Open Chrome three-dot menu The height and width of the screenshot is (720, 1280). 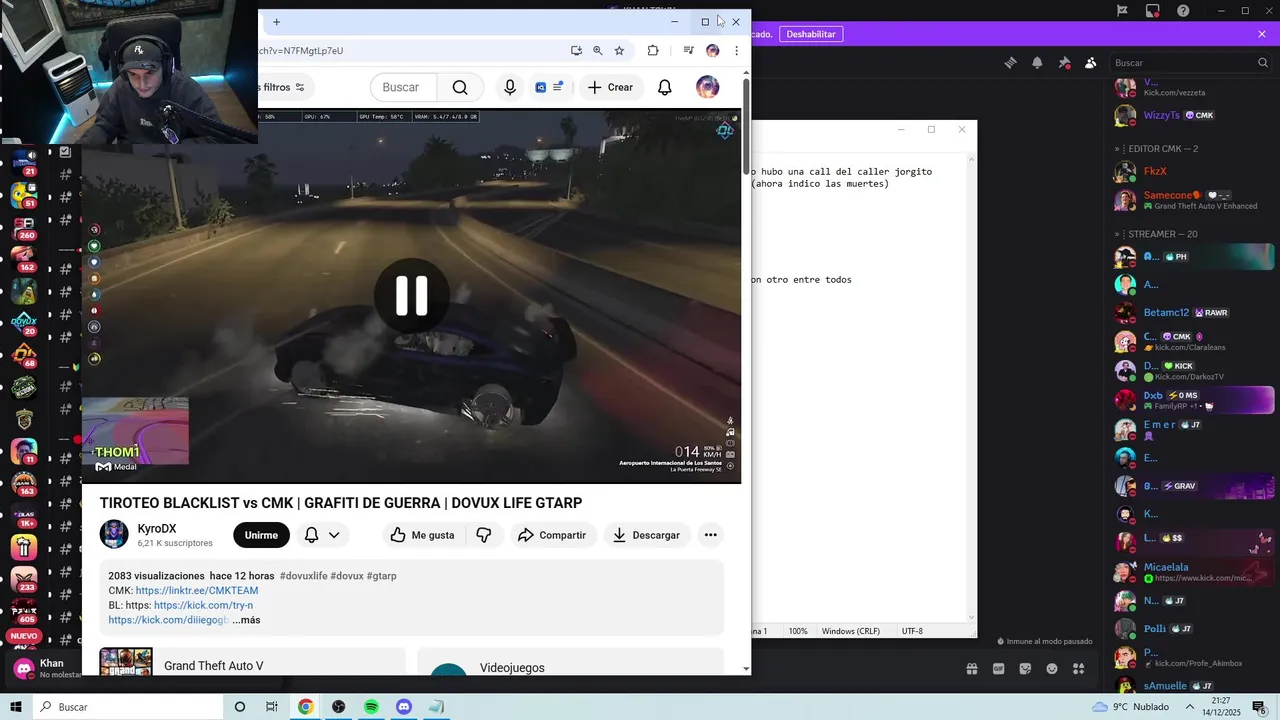click(736, 50)
